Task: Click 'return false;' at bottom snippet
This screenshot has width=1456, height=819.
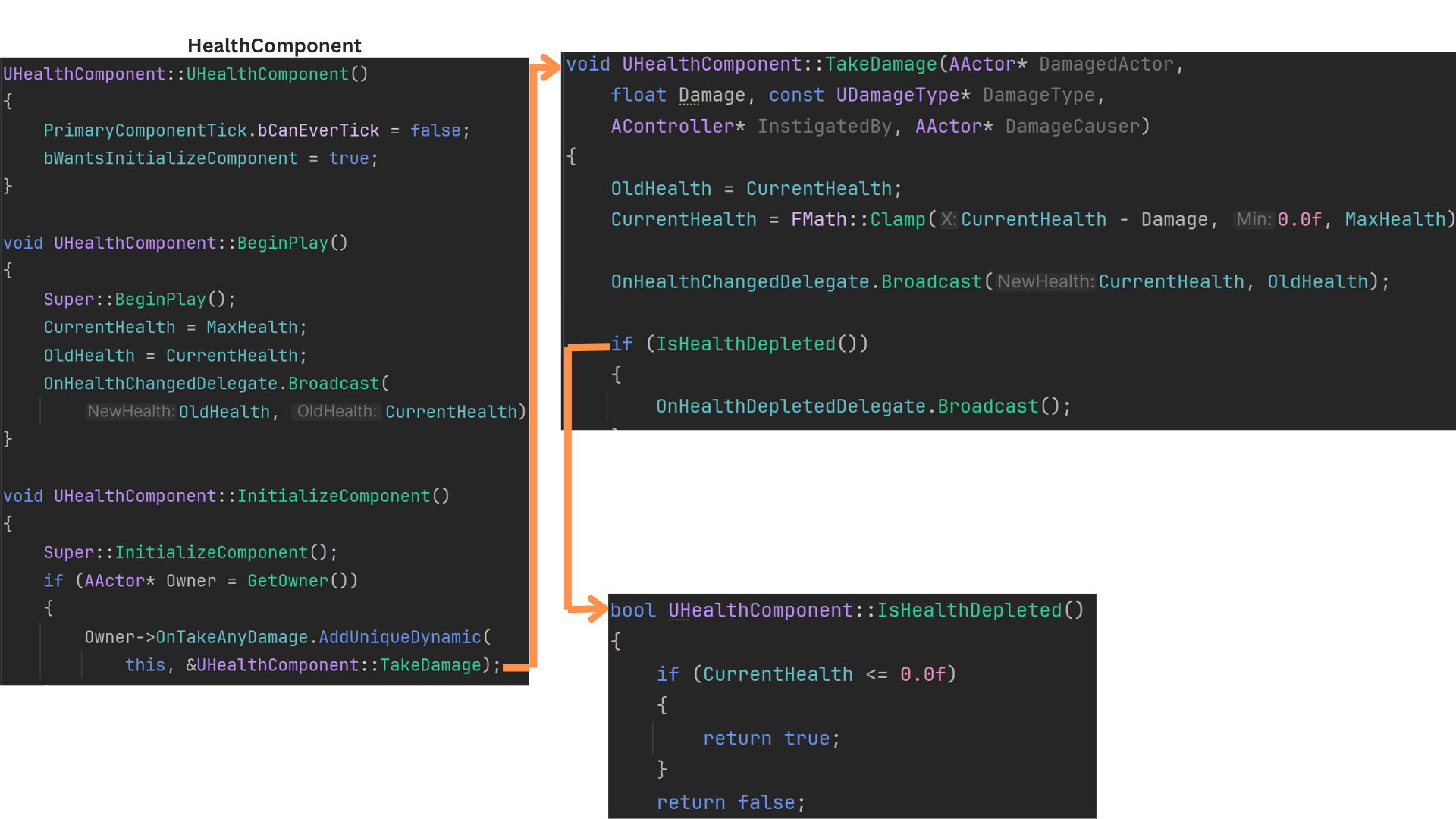Action: pyautogui.click(x=730, y=802)
